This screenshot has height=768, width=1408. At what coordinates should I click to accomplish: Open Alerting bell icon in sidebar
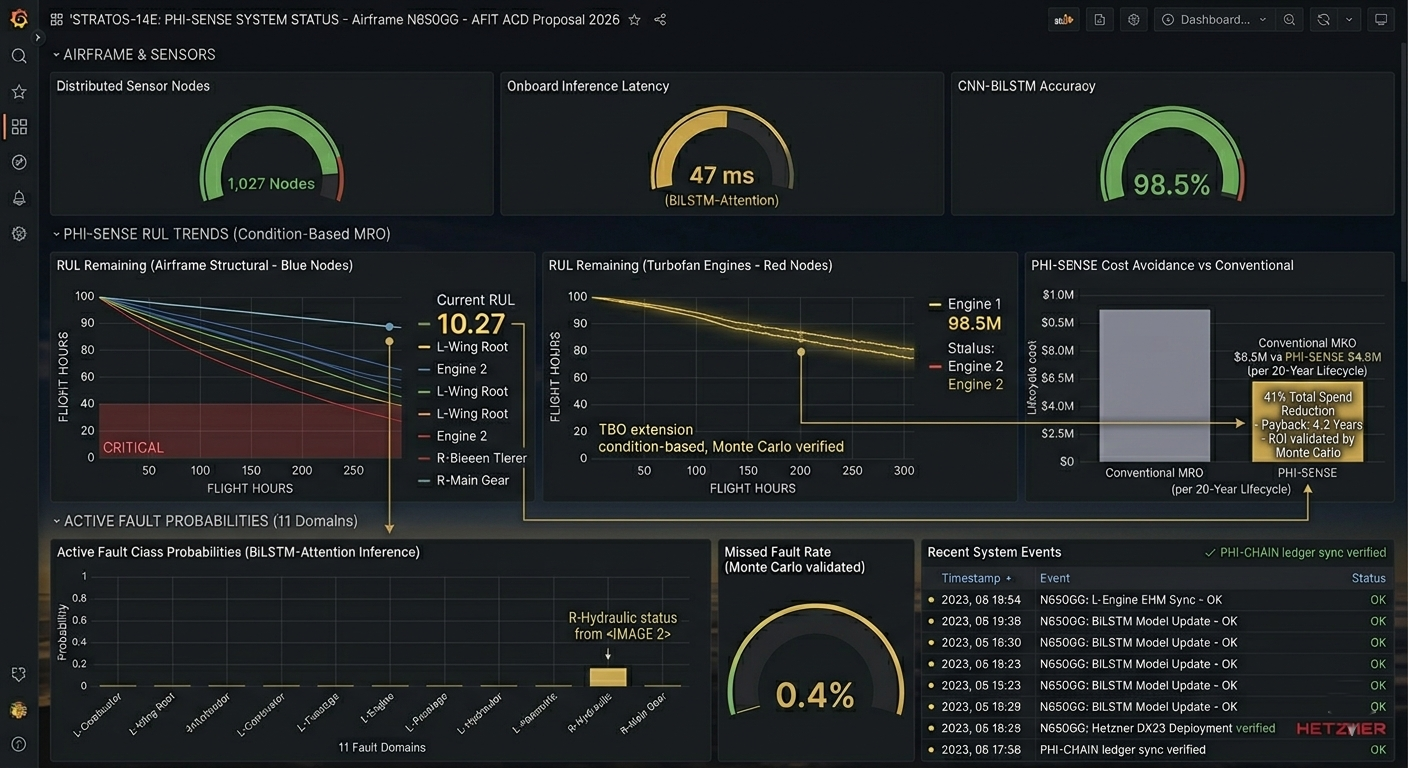click(18, 198)
